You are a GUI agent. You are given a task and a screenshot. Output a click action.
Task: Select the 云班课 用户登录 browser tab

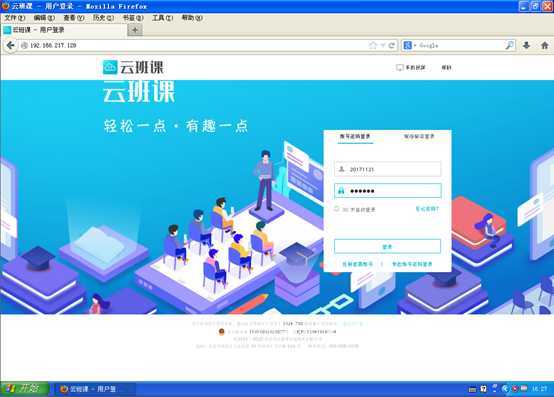coord(64,30)
